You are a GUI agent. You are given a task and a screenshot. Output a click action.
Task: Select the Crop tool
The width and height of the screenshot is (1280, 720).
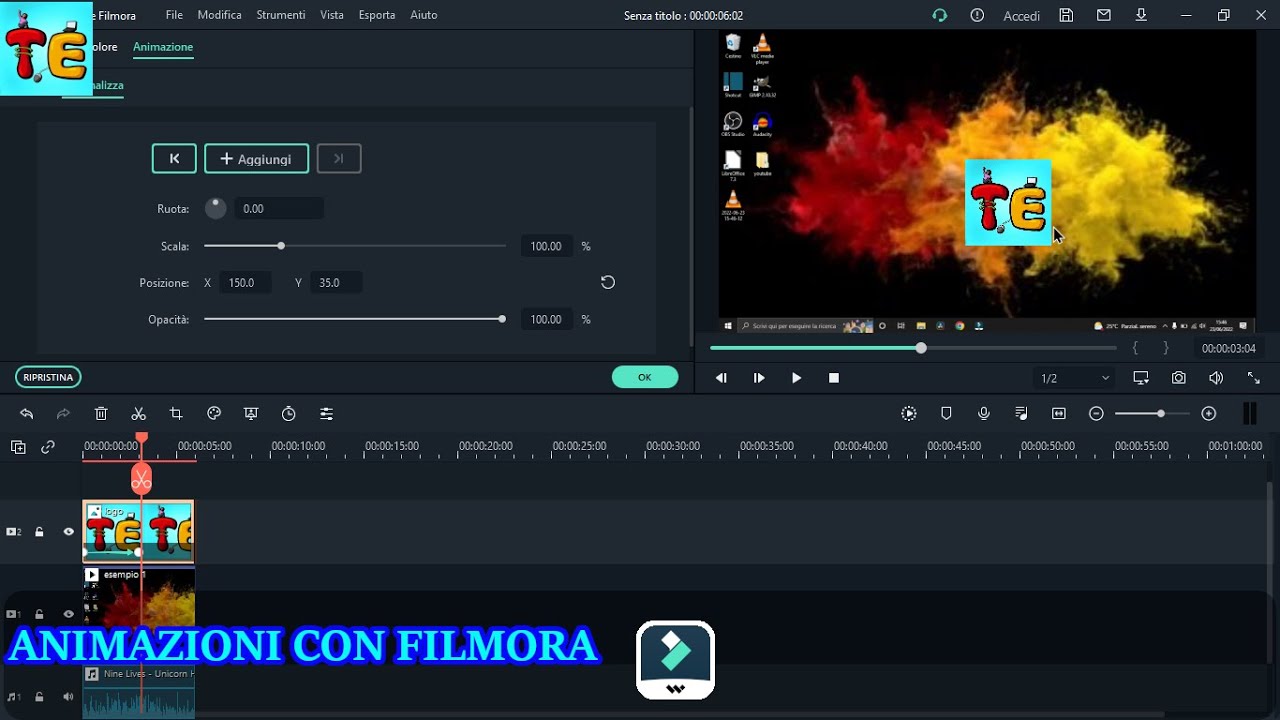click(x=176, y=414)
